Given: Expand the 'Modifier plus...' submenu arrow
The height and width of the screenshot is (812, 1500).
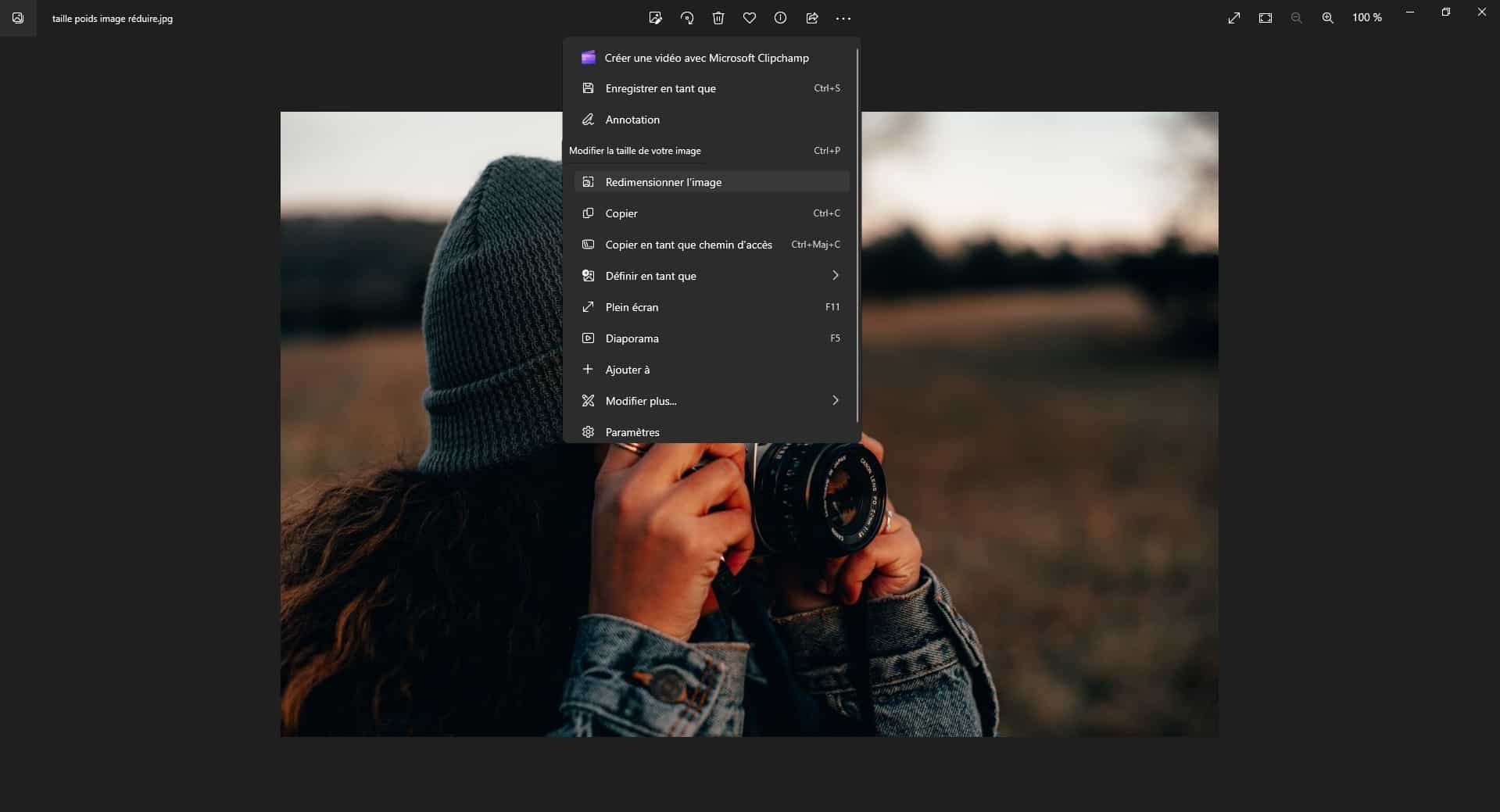Looking at the screenshot, I should [x=835, y=401].
